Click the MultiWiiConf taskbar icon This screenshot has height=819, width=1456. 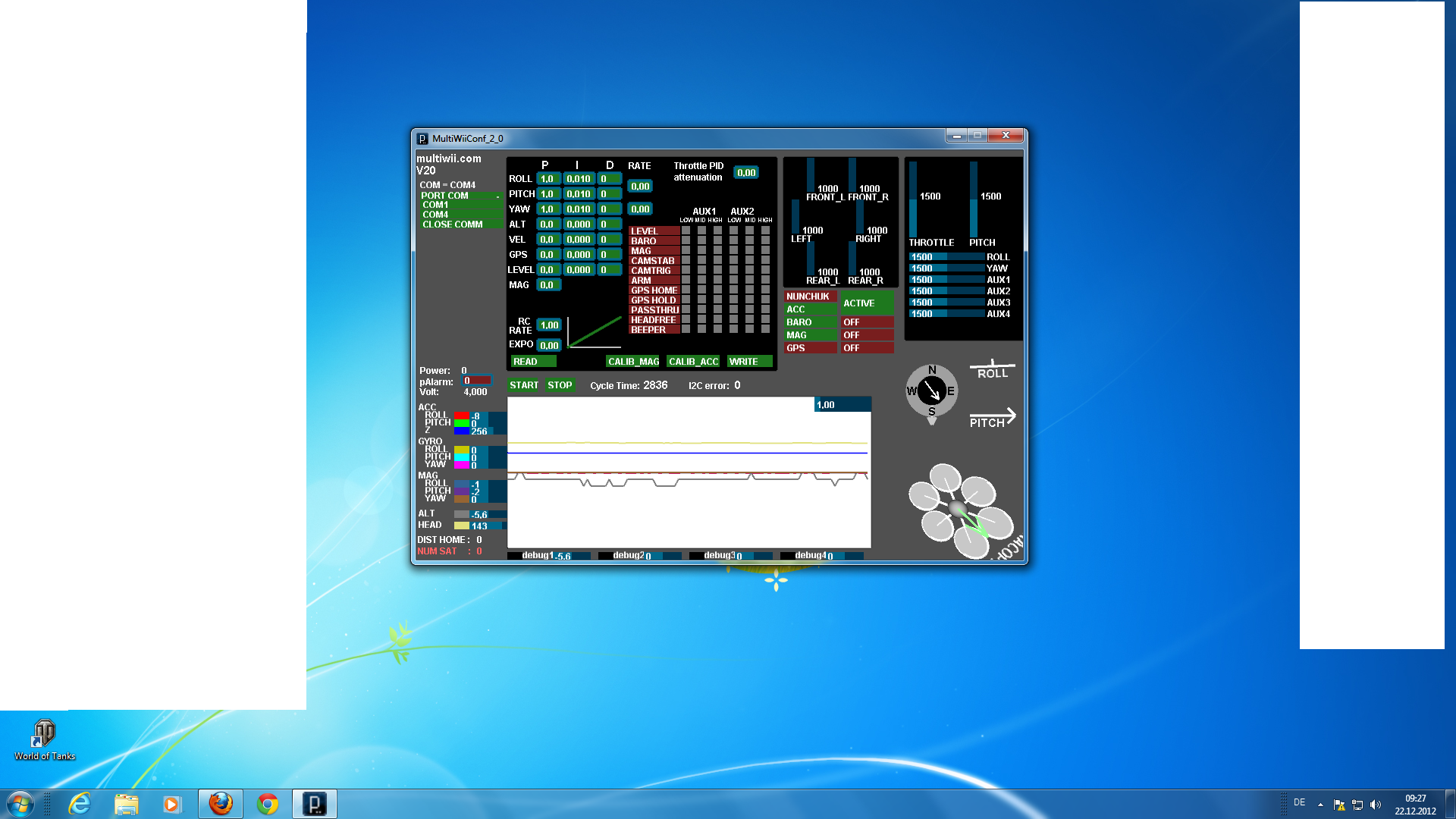tap(315, 803)
